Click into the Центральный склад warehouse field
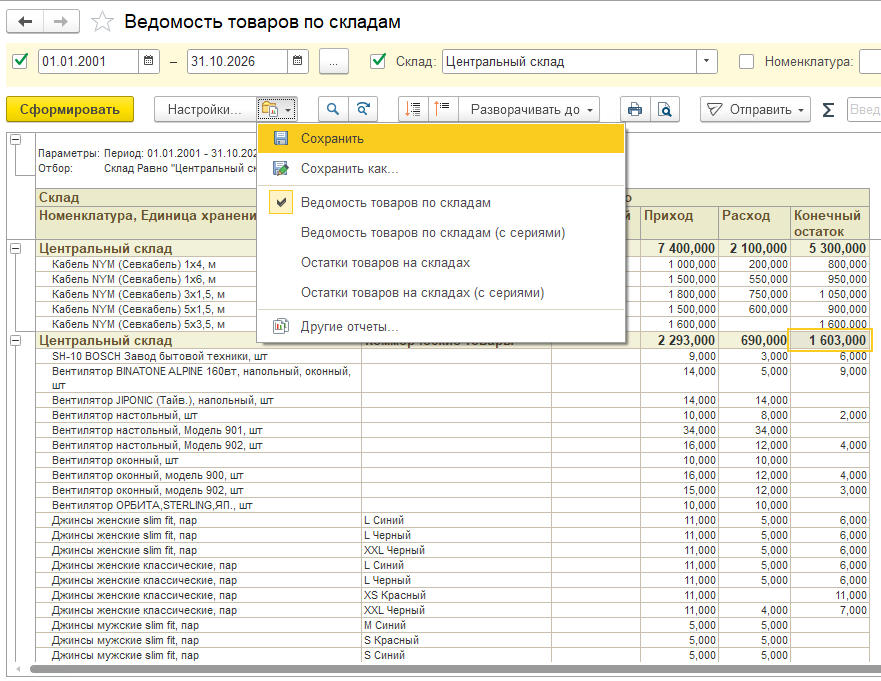Screen dimensions: 881x681 (569, 61)
